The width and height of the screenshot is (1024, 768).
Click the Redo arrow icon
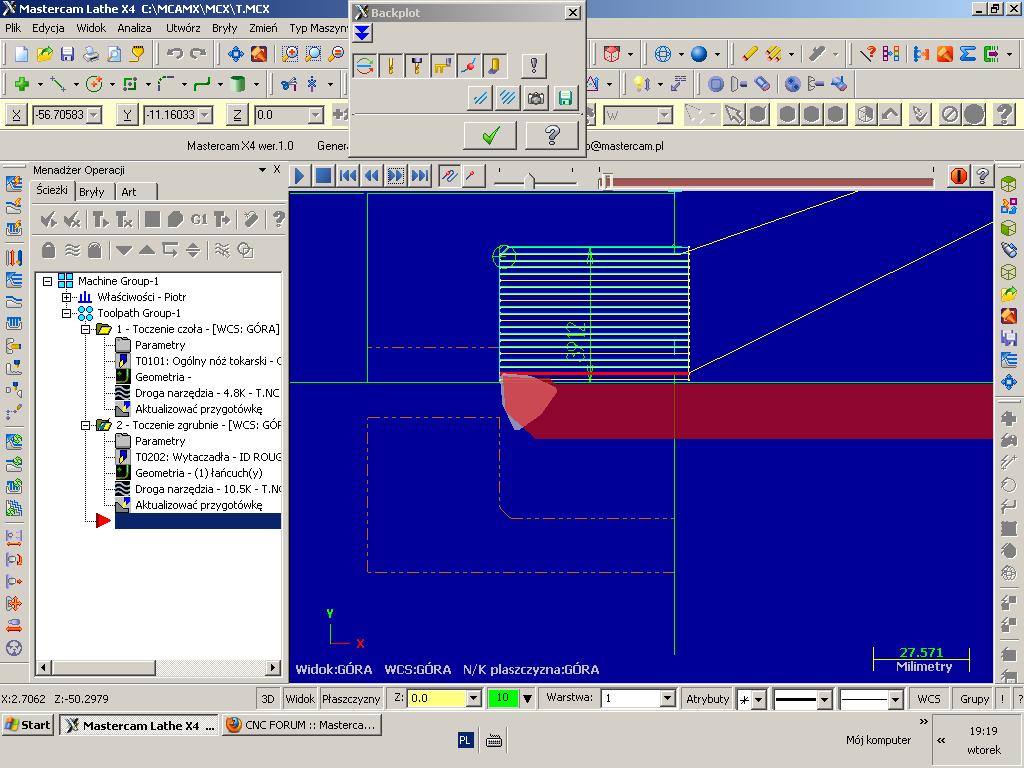tap(198, 54)
